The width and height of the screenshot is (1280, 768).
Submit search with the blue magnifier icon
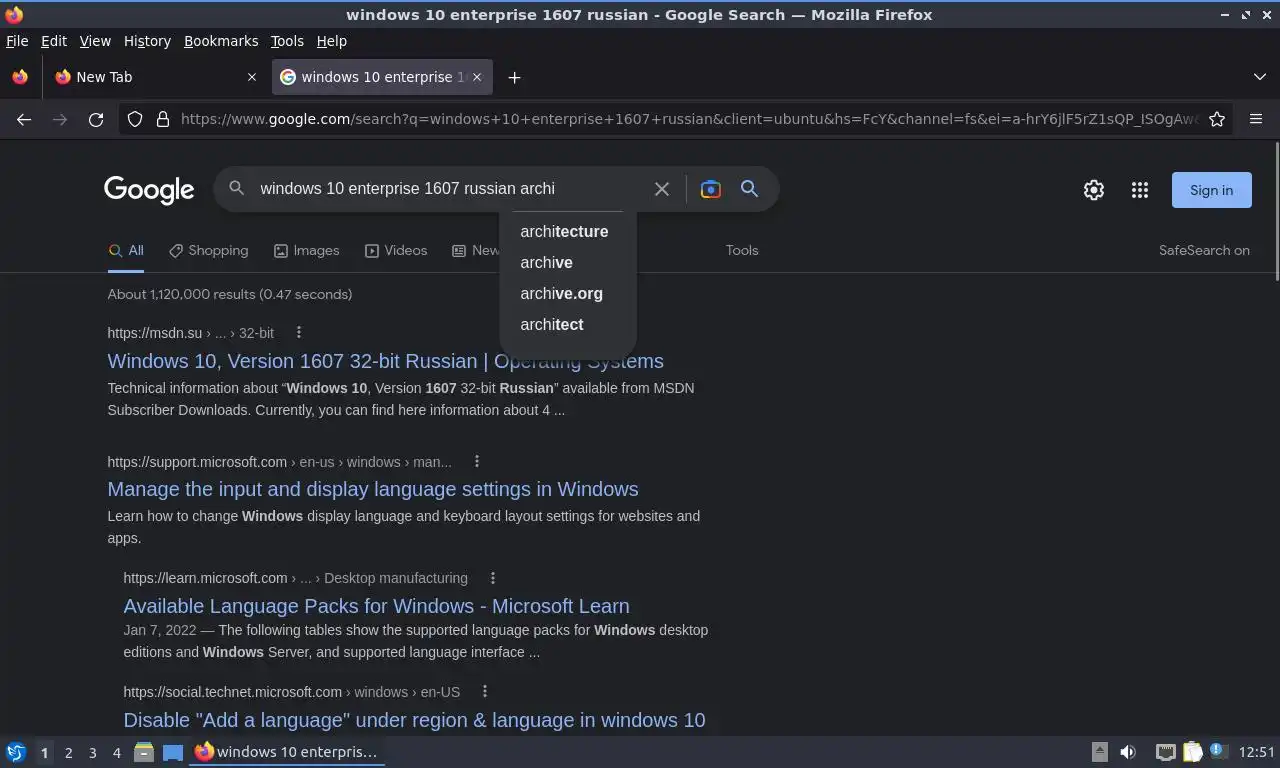(x=749, y=189)
